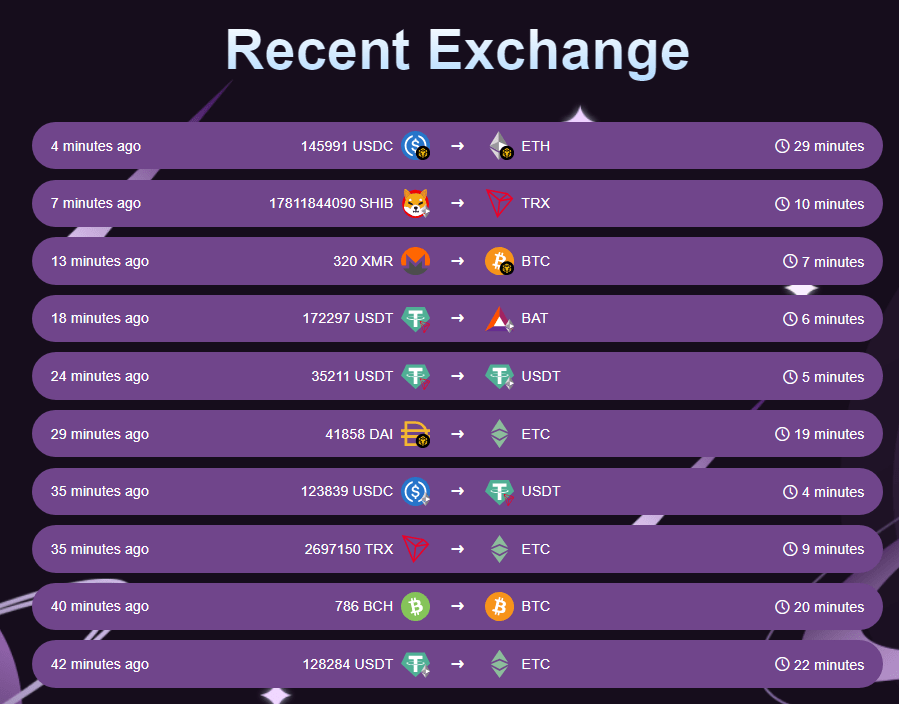The width and height of the screenshot is (899, 704).
Task: Click the ETH diamond icon in the first row
Action: point(501,146)
